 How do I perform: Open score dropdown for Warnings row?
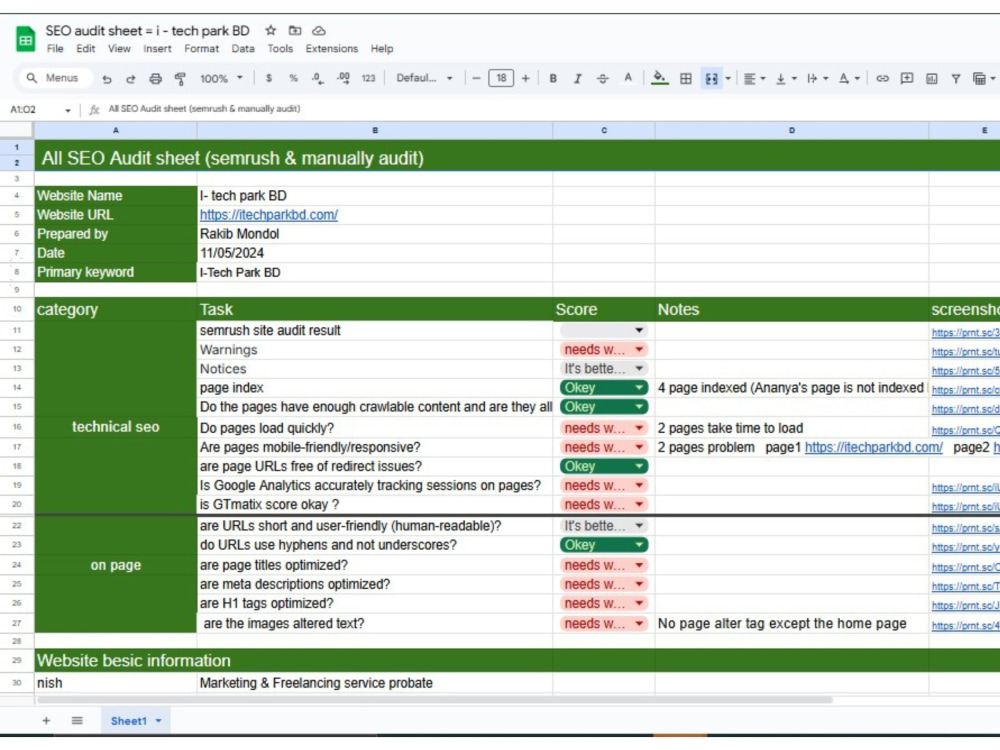[603, 349]
